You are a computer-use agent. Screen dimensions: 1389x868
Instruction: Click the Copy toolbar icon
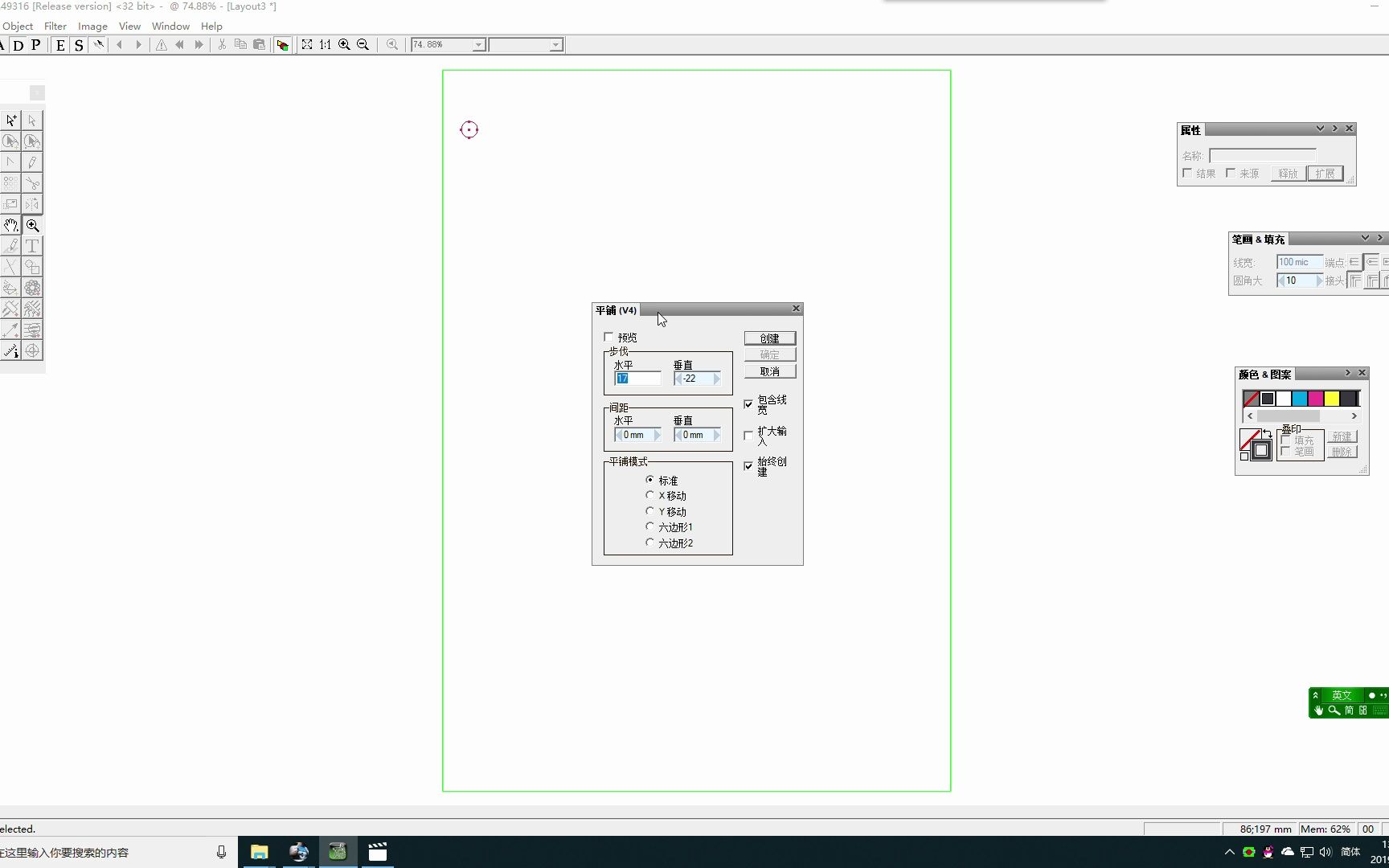[x=240, y=45]
